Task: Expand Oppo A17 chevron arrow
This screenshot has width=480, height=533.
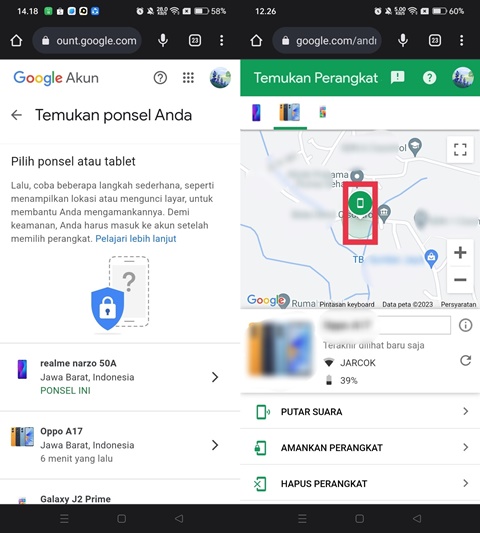Action: coord(215,445)
